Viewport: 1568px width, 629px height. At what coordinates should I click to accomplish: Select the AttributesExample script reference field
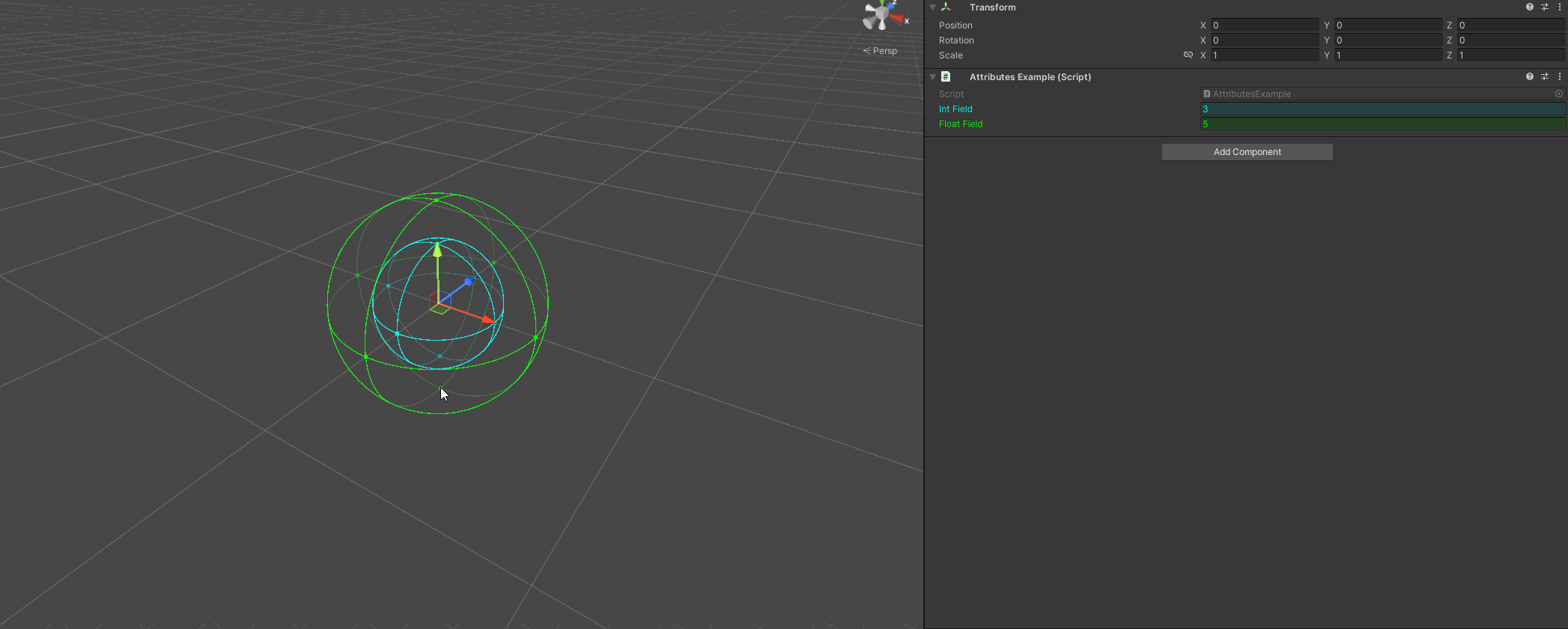click(1382, 94)
